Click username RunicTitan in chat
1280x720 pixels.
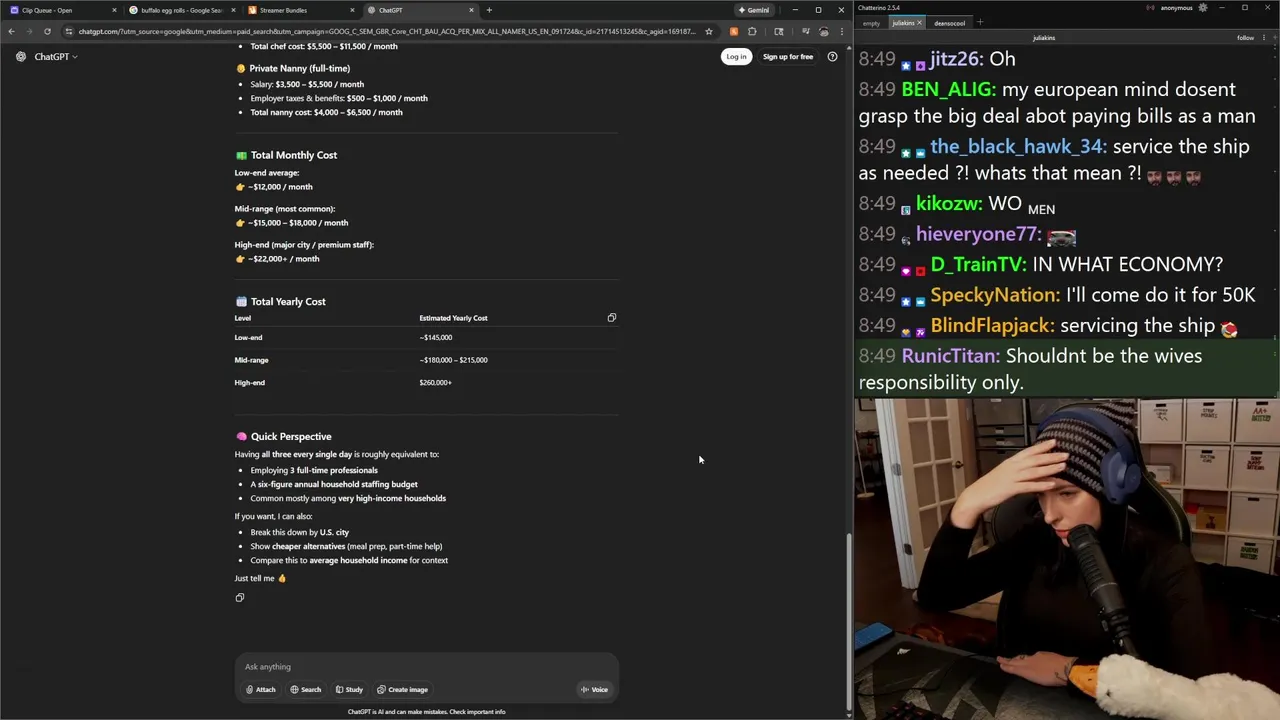click(950, 356)
